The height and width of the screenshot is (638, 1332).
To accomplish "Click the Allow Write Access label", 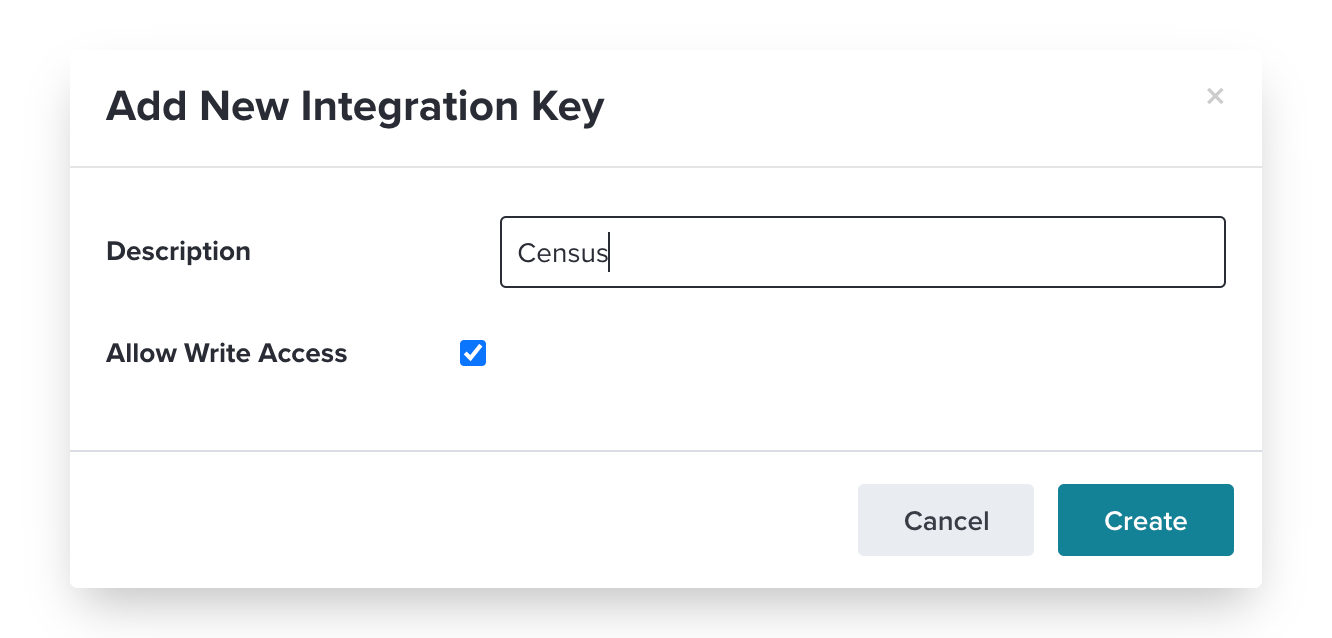I will 226,353.
